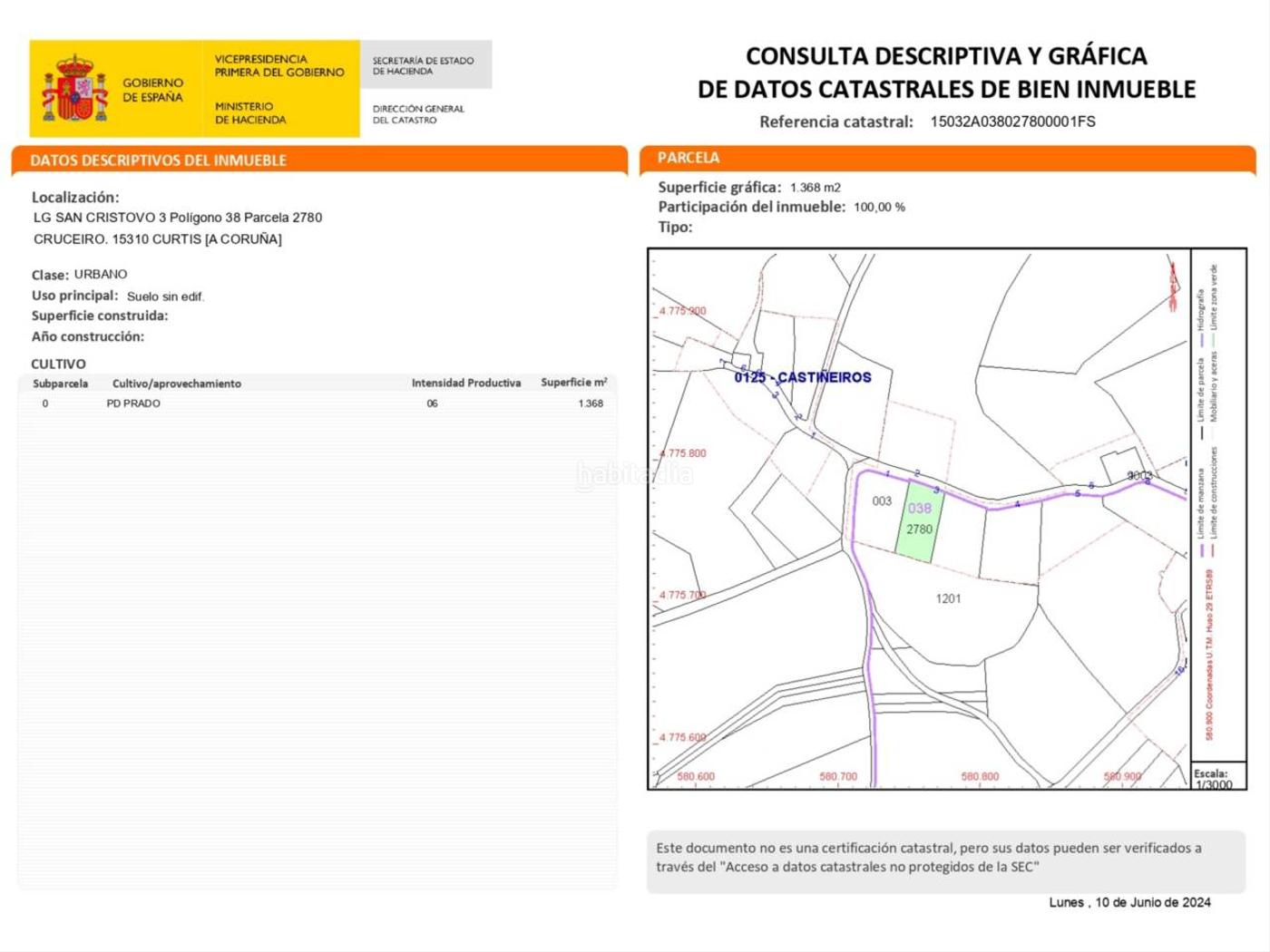The height and width of the screenshot is (952, 1270).
Task: Click the catastral reference number 15032A038027800001FS
Action: [1012, 121]
